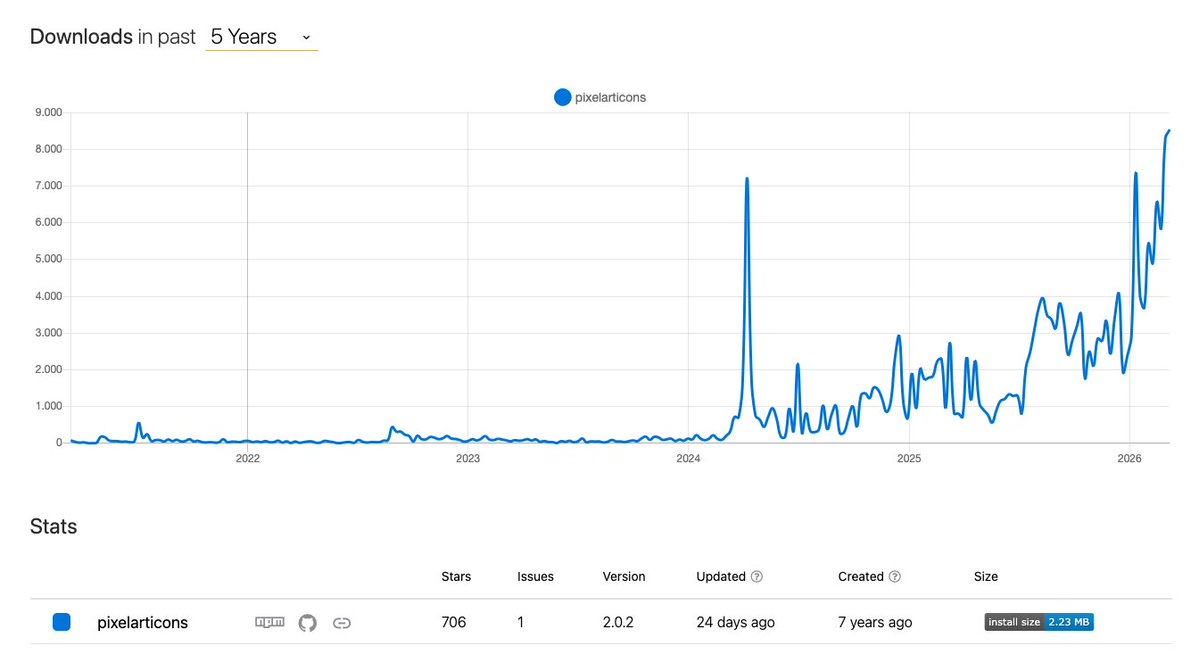Click the 706 stars value

point(453,622)
